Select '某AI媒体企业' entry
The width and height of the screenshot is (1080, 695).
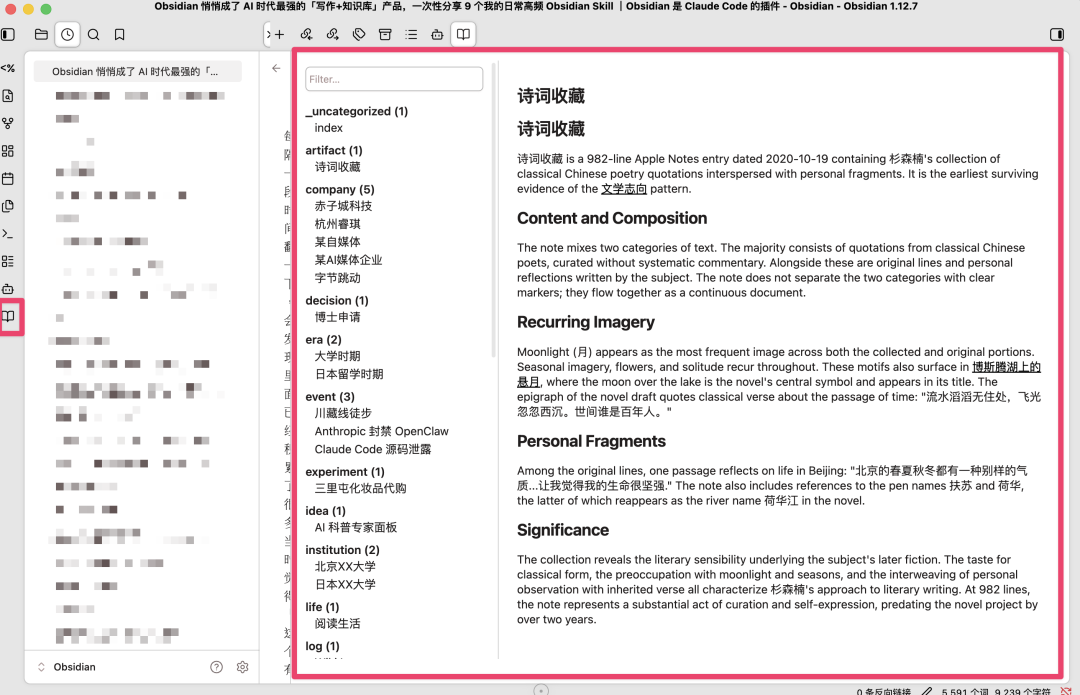point(349,260)
